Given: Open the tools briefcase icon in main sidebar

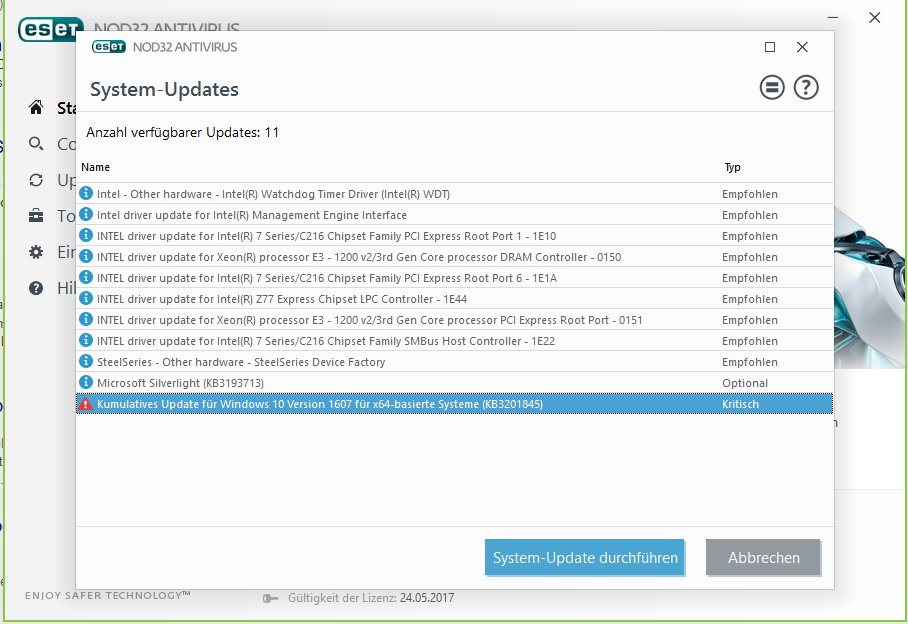Looking at the screenshot, I should [x=36, y=216].
